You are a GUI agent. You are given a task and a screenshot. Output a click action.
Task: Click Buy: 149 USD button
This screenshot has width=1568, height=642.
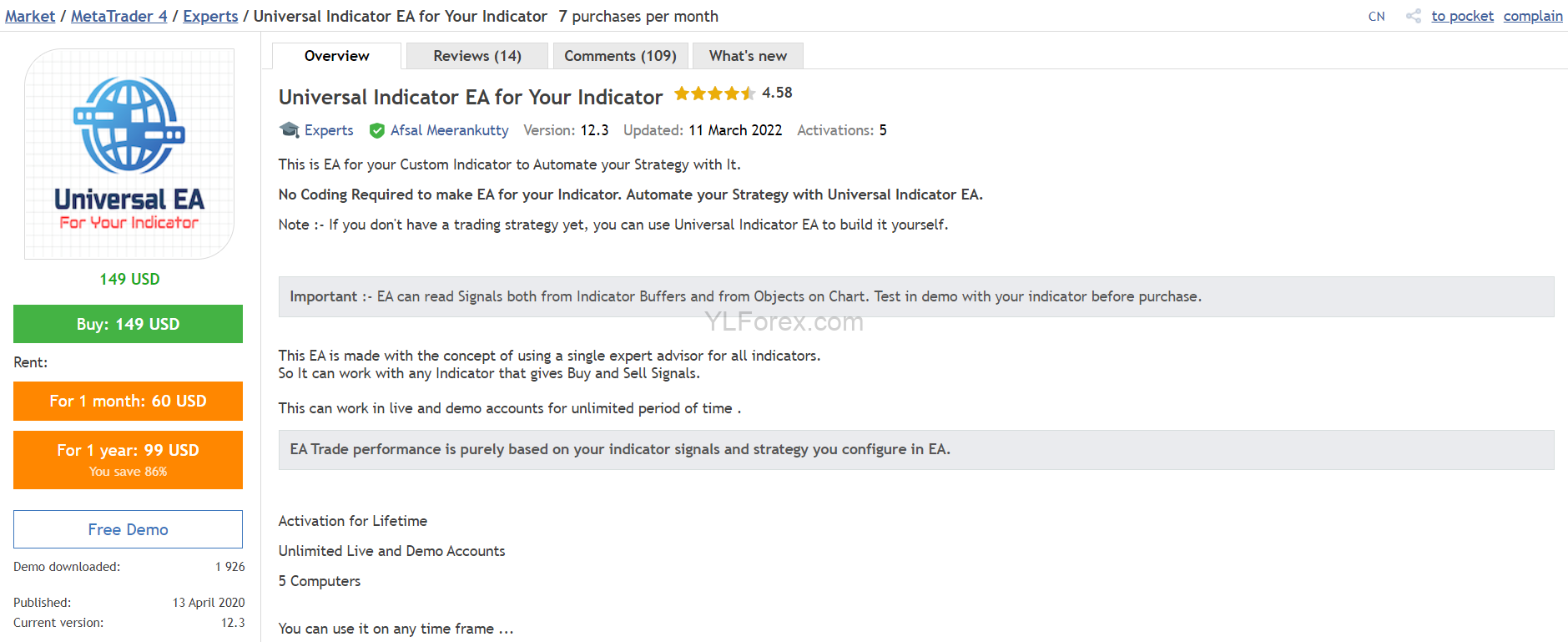click(128, 324)
